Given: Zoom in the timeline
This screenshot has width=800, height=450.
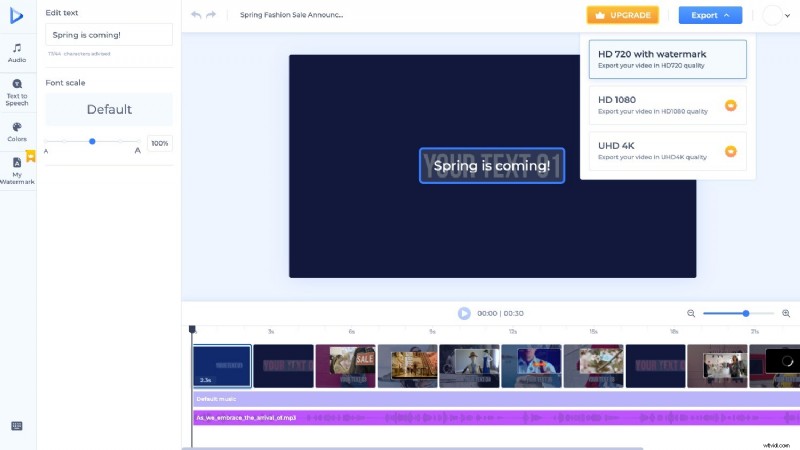Looking at the screenshot, I should click(x=786, y=313).
